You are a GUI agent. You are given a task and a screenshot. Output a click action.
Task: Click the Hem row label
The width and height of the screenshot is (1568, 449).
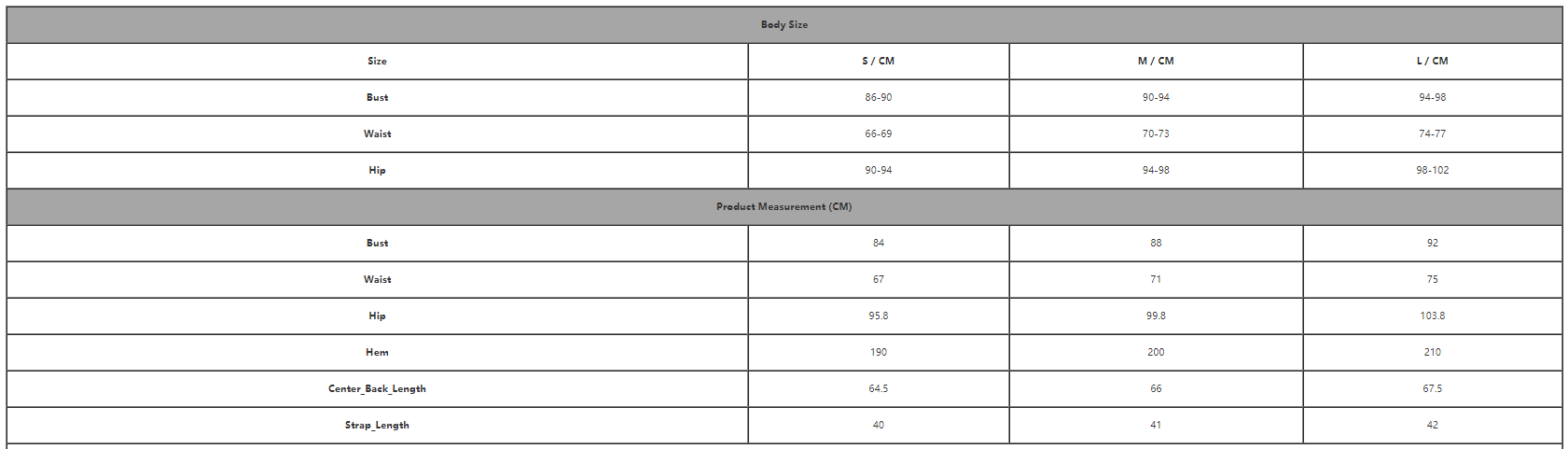pos(377,353)
